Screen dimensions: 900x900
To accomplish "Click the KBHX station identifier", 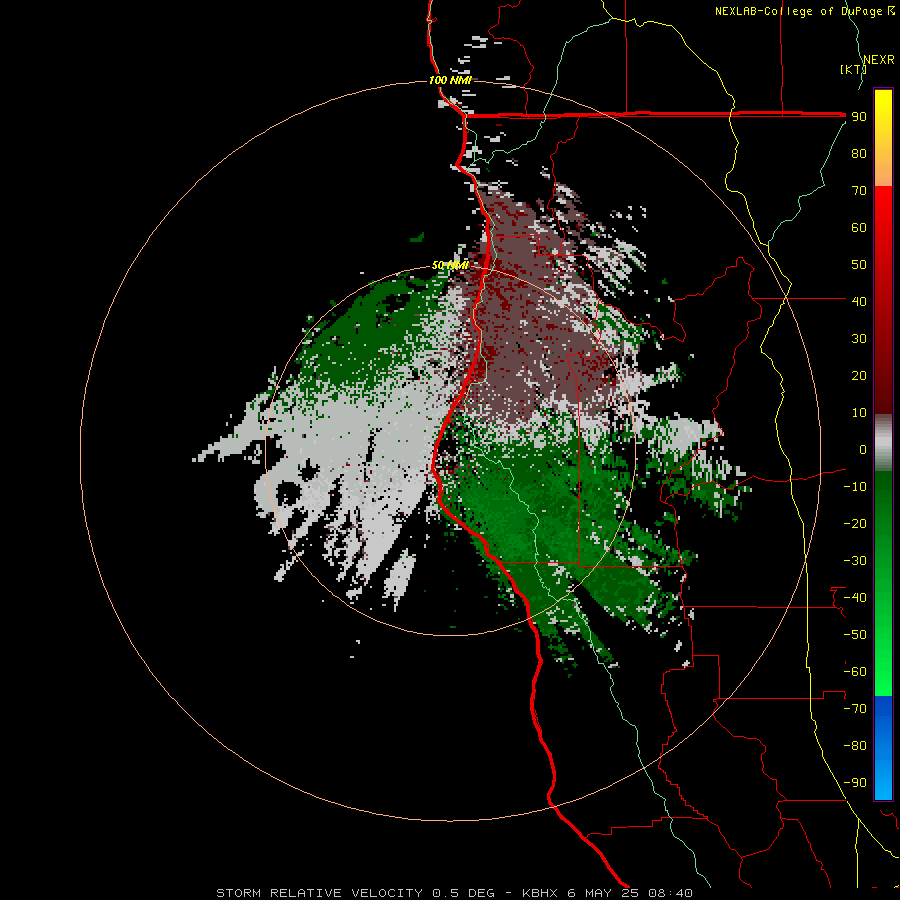I will (x=540, y=893).
